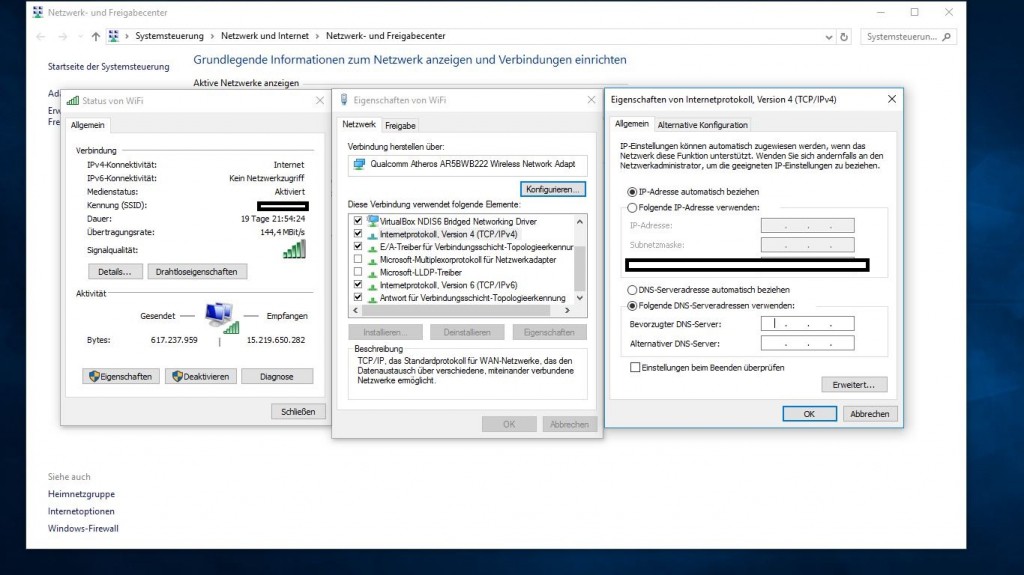
Task: Click the 'Bevorzugter DNS-Server' input field
Action: tap(807, 324)
